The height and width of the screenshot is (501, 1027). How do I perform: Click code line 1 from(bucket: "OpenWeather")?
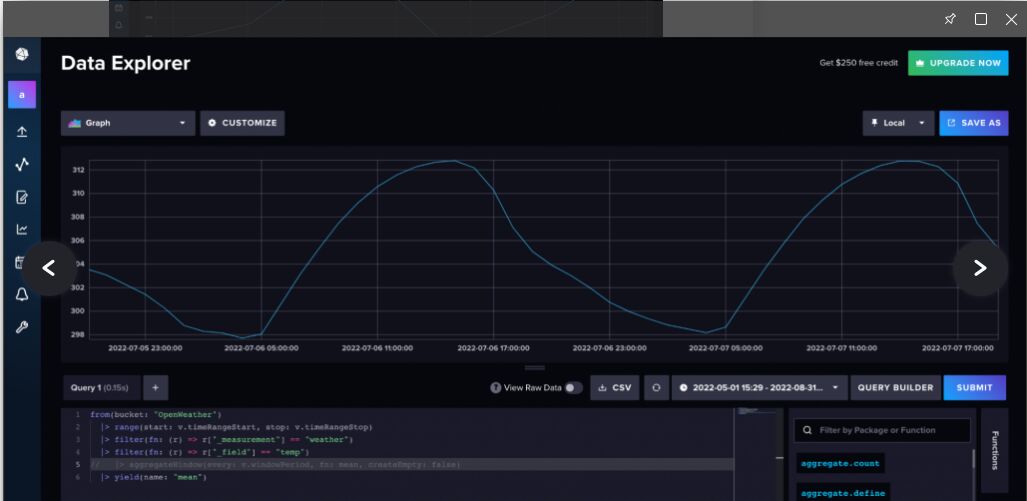[x=156, y=415]
